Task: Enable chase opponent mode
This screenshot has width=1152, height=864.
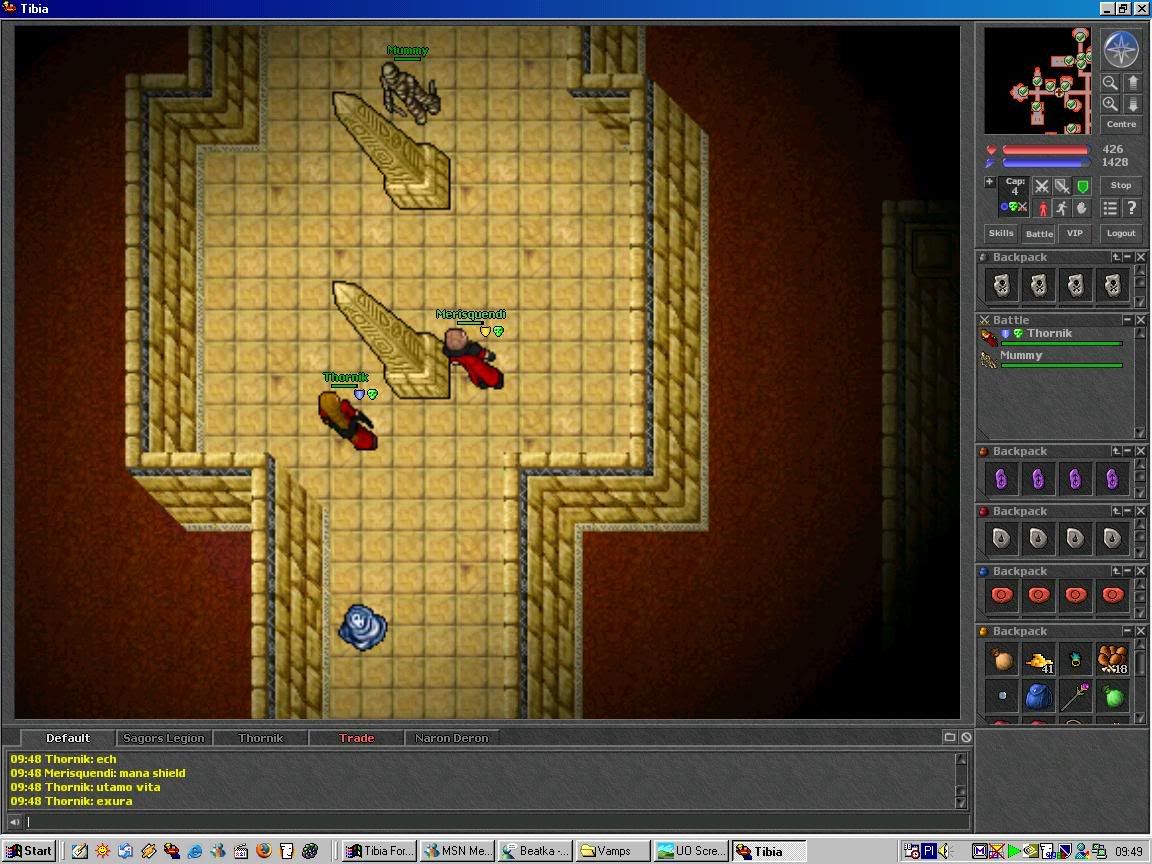Action: [1062, 209]
